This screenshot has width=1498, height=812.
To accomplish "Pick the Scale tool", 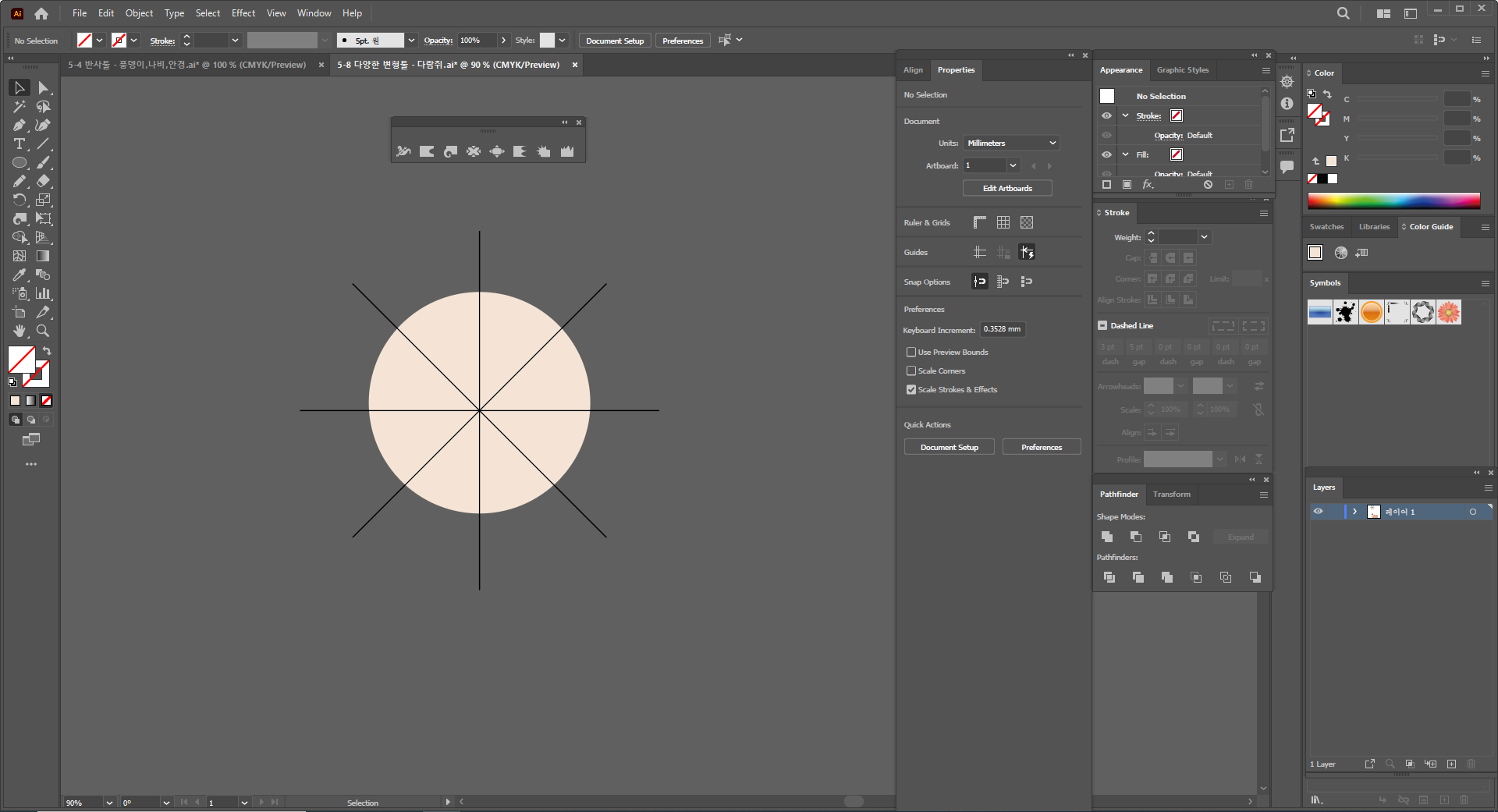I will [x=43, y=200].
